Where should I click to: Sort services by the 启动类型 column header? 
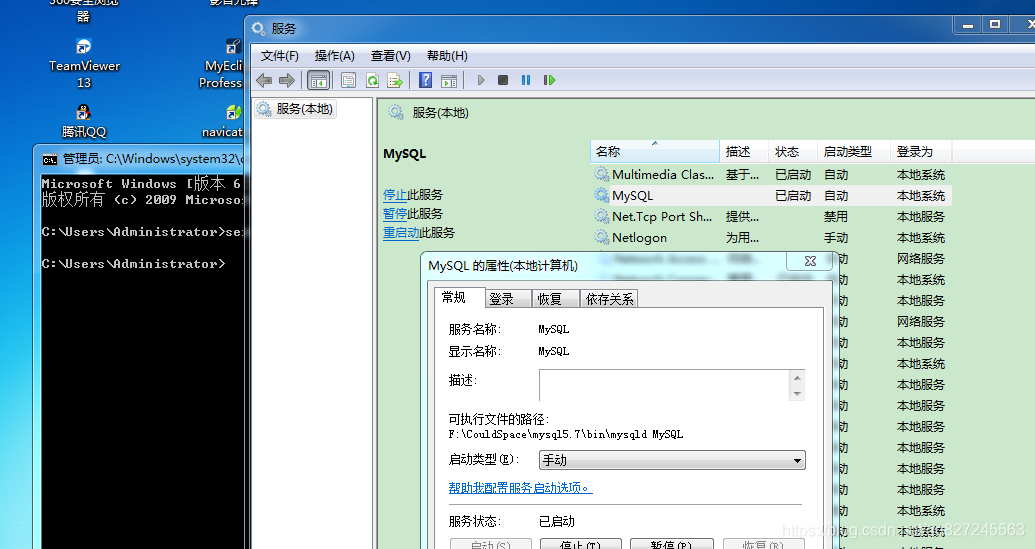click(853, 151)
